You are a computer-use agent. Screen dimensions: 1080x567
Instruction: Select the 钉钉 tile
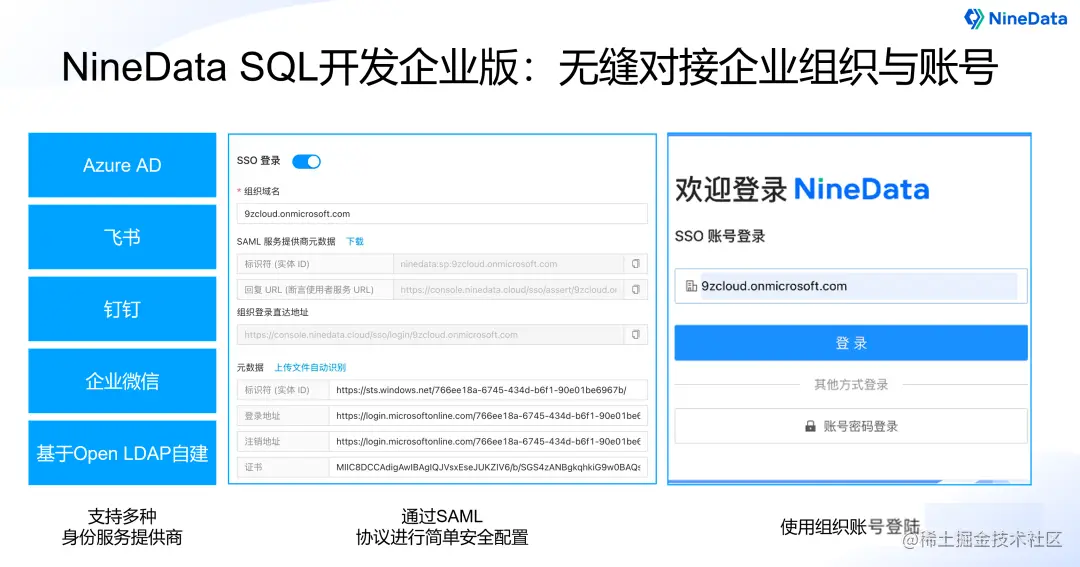(122, 309)
